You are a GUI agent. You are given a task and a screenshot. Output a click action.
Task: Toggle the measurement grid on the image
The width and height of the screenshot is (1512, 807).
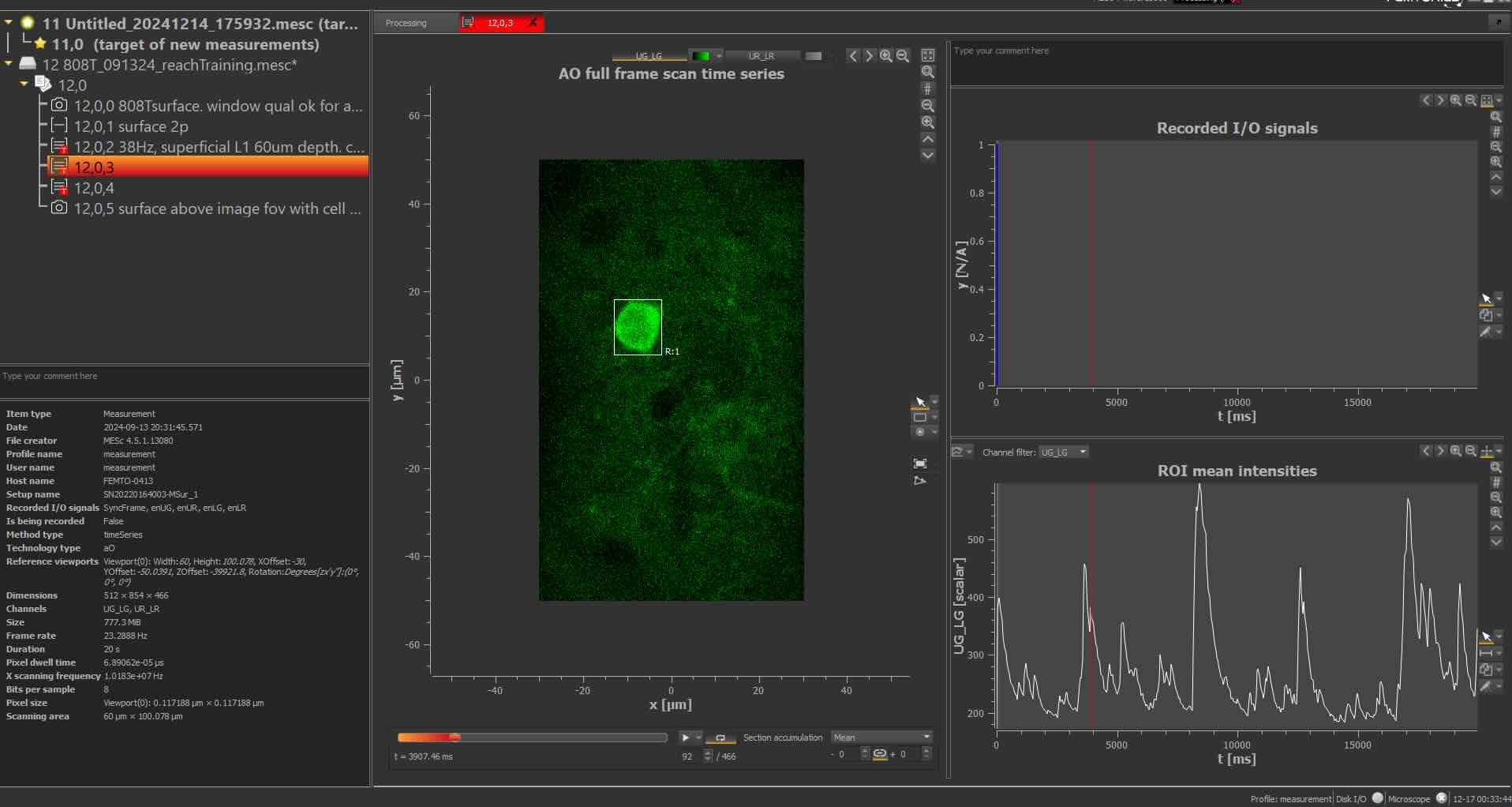pyautogui.click(x=927, y=88)
